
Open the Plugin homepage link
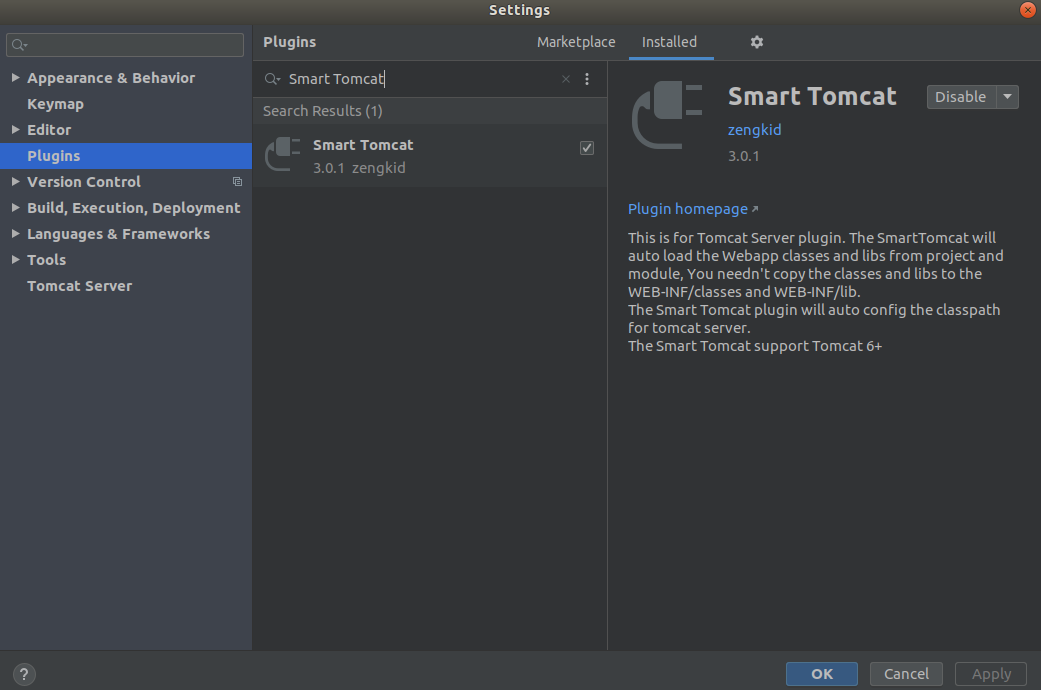pyautogui.click(x=692, y=209)
